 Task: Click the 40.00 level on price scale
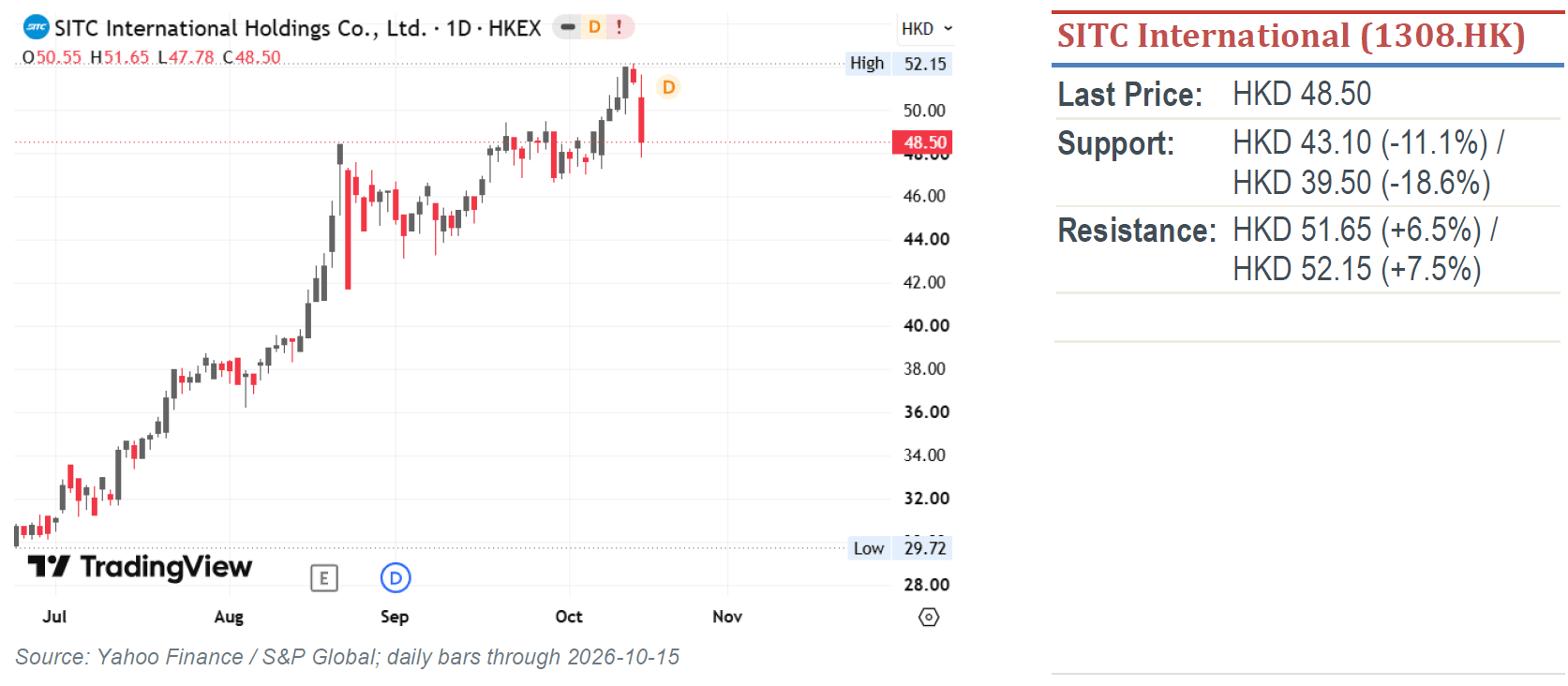(926, 326)
